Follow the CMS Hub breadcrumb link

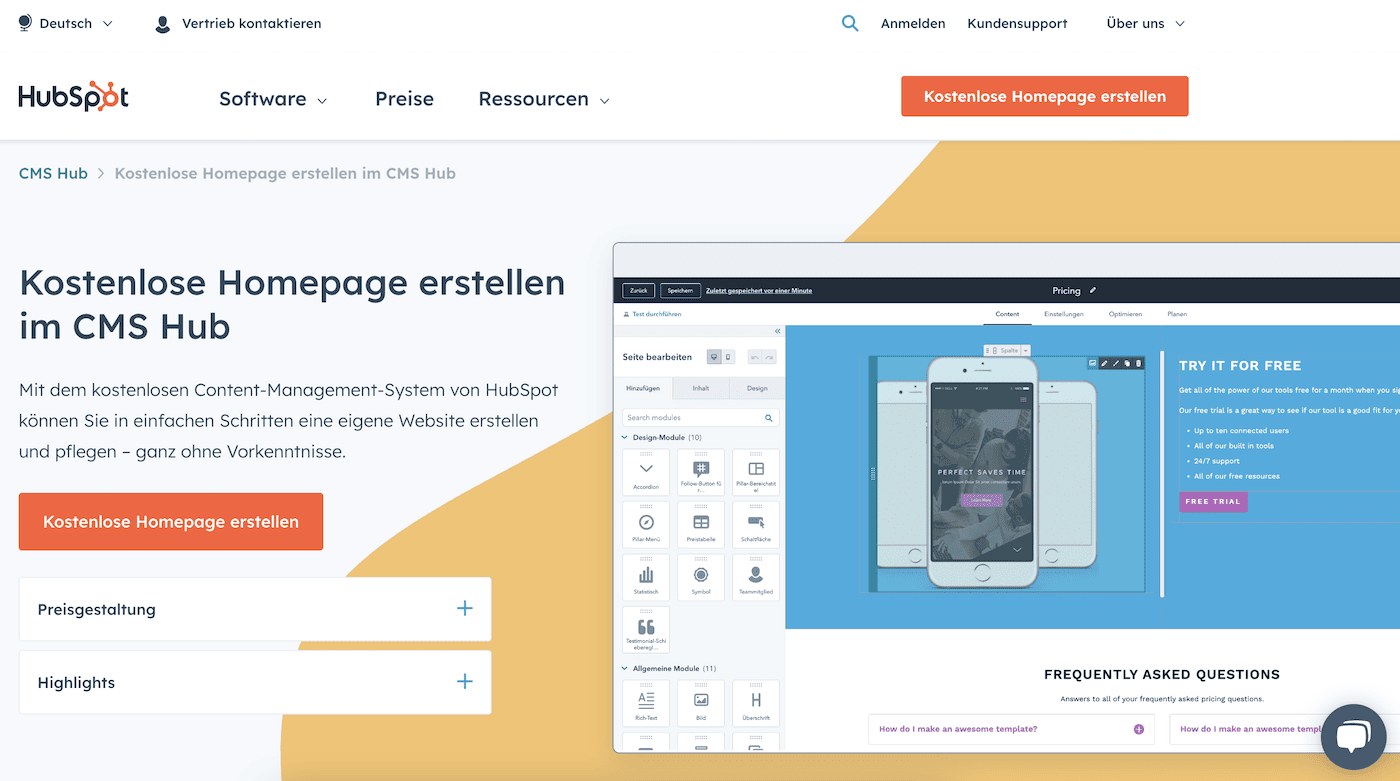53,173
